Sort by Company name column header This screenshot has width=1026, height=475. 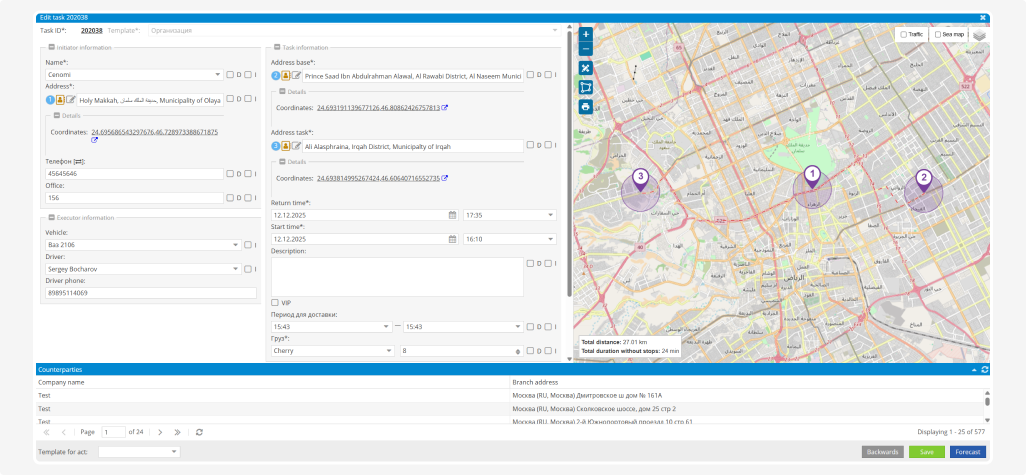[x=62, y=382]
